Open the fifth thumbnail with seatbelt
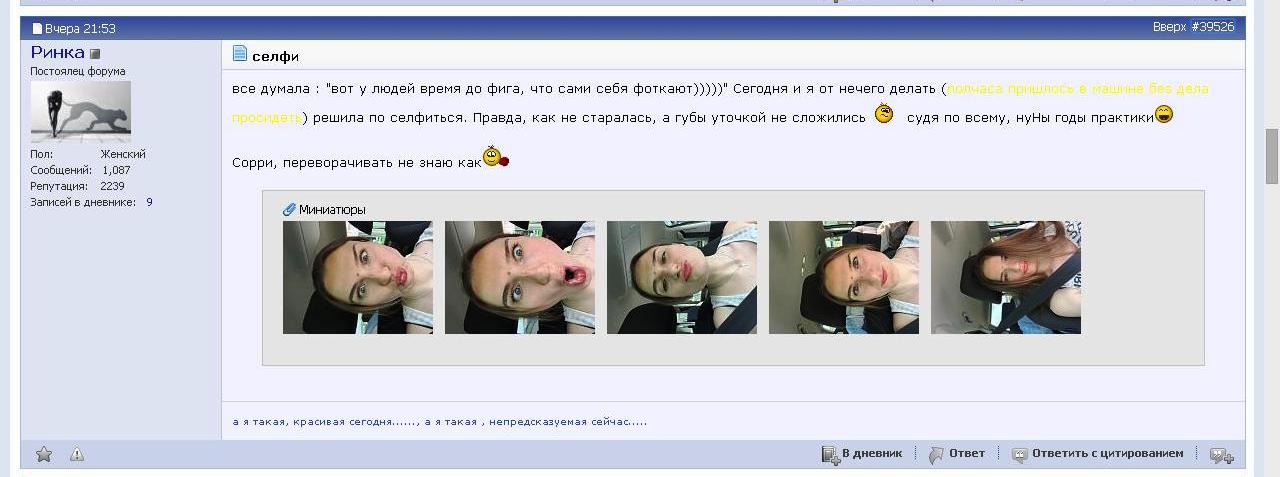1280x477 pixels. coord(1006,277)
